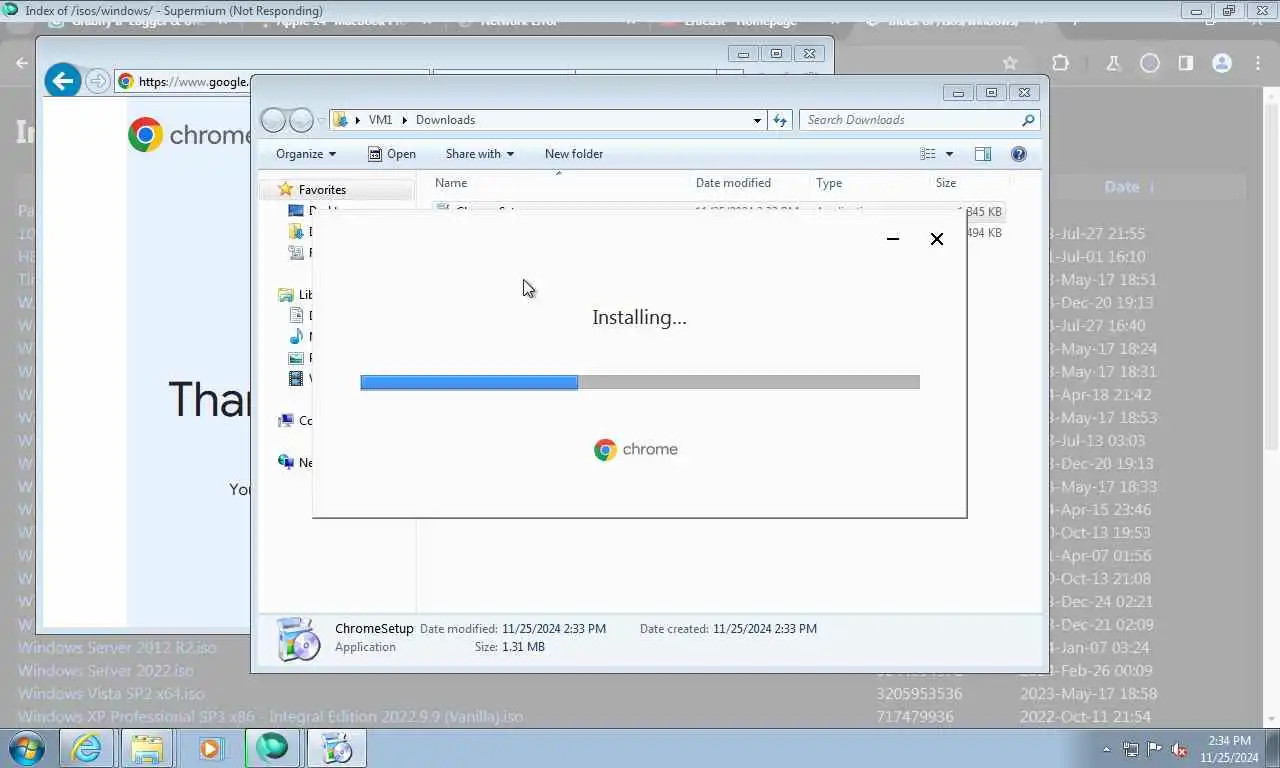The image size is (1280, 768).
Task: Show hidden system tray icons
Action: 1106,749
